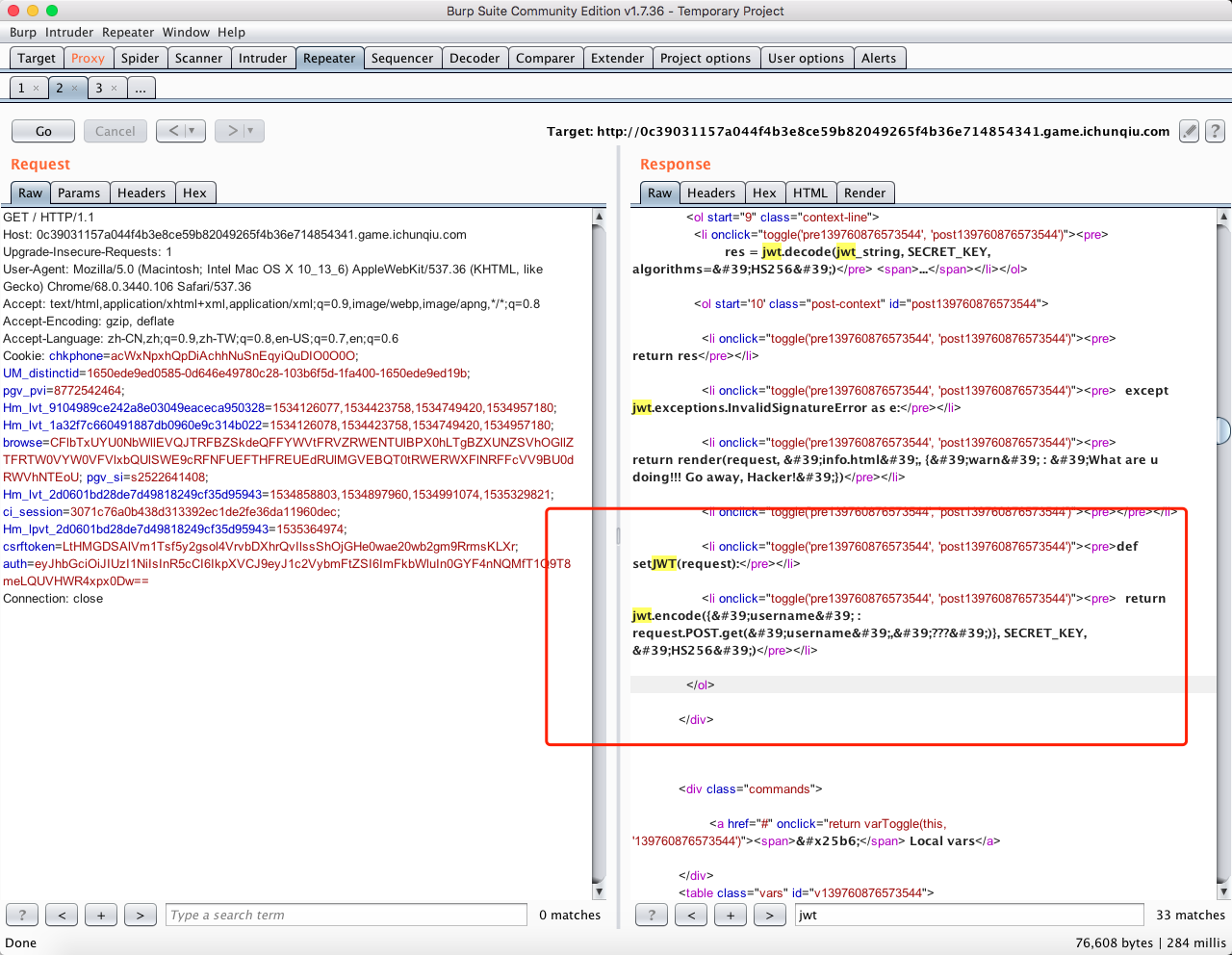Switch response view to Hex
This screenshot has width=1232, height=955.
click(x=764, y=193)
